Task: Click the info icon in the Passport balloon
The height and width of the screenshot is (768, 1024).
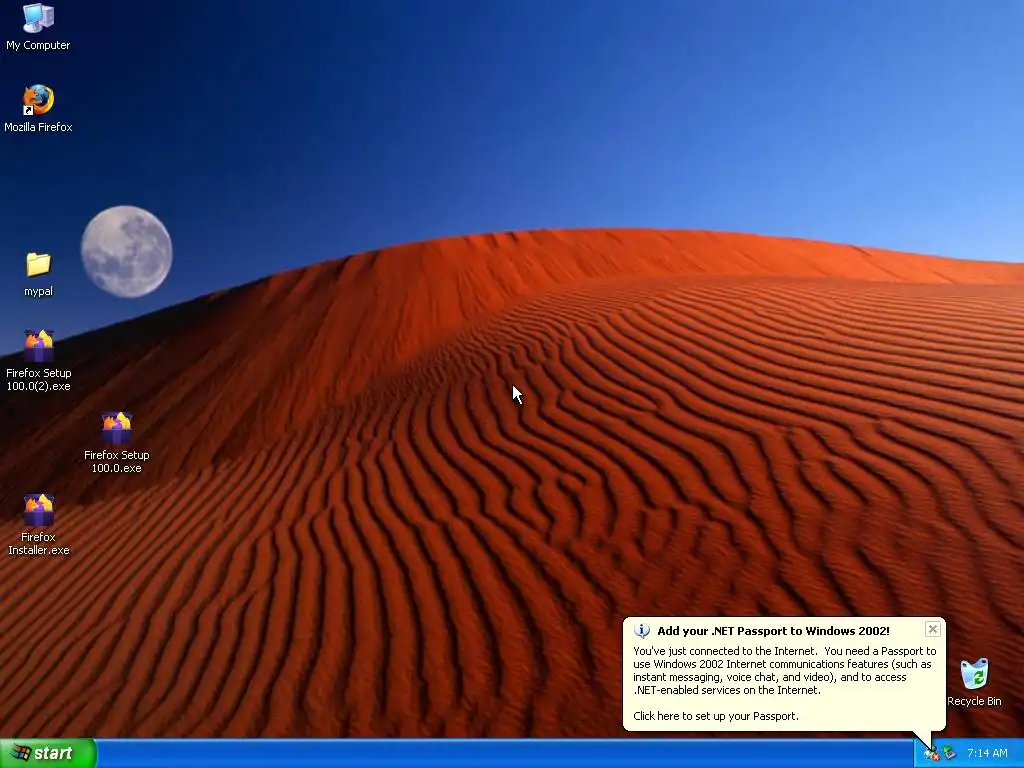Action: 642,631
